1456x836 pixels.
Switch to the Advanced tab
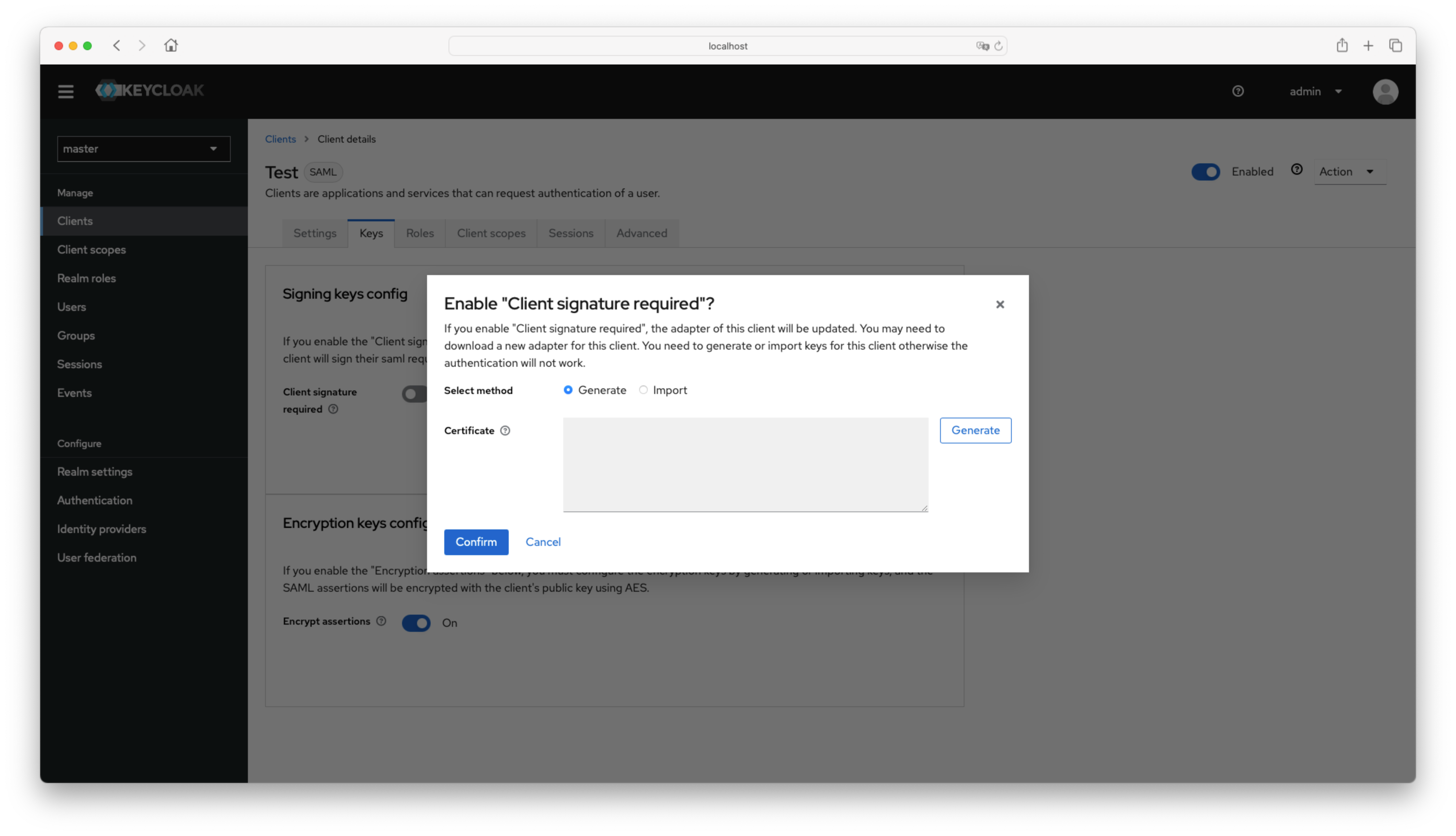(x=641, y=233)
